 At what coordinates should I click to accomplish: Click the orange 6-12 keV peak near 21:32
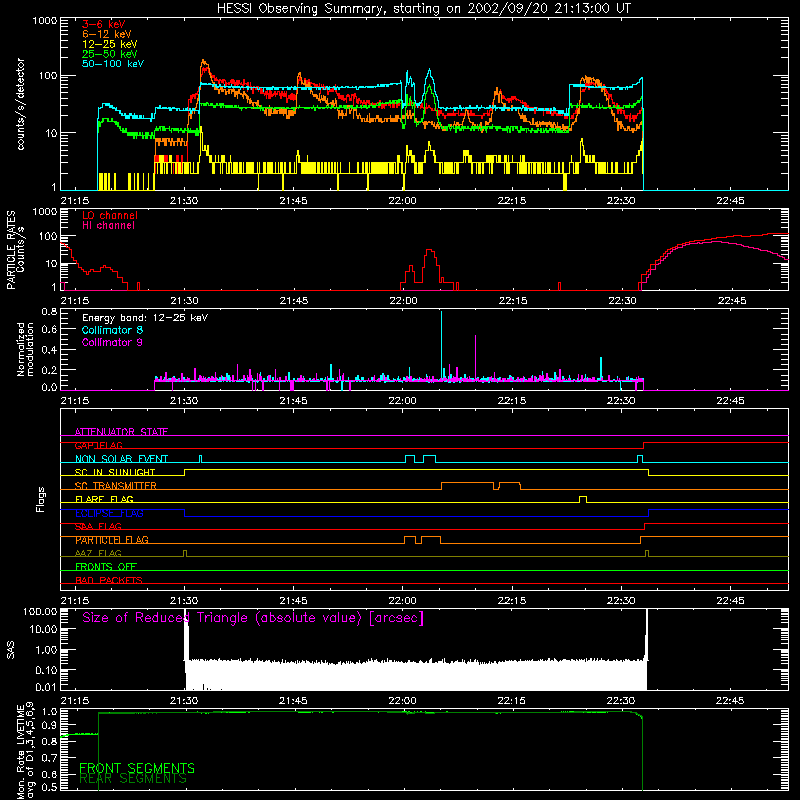[x=204, y=63]
